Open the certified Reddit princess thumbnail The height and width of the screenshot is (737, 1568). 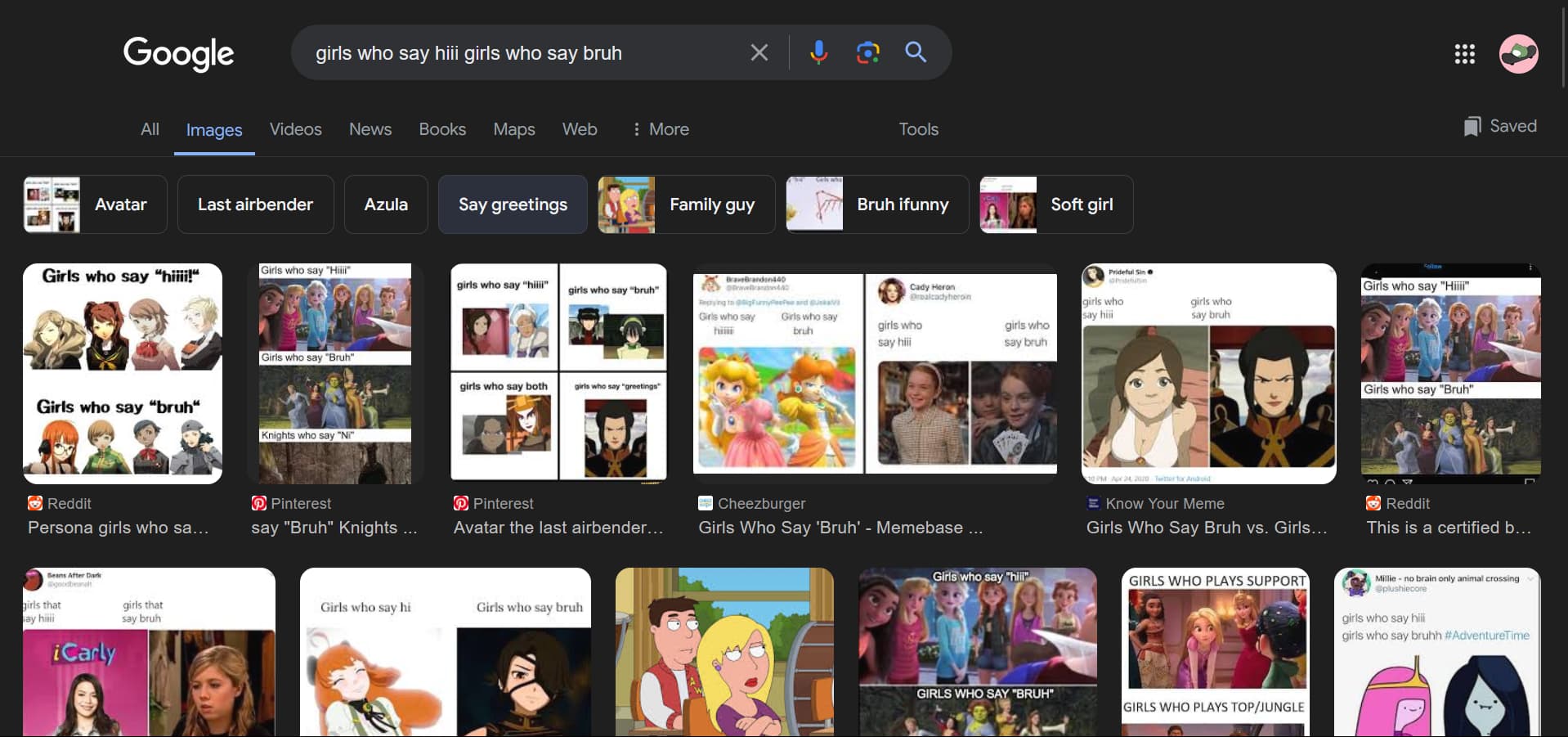pos(1450,374)
